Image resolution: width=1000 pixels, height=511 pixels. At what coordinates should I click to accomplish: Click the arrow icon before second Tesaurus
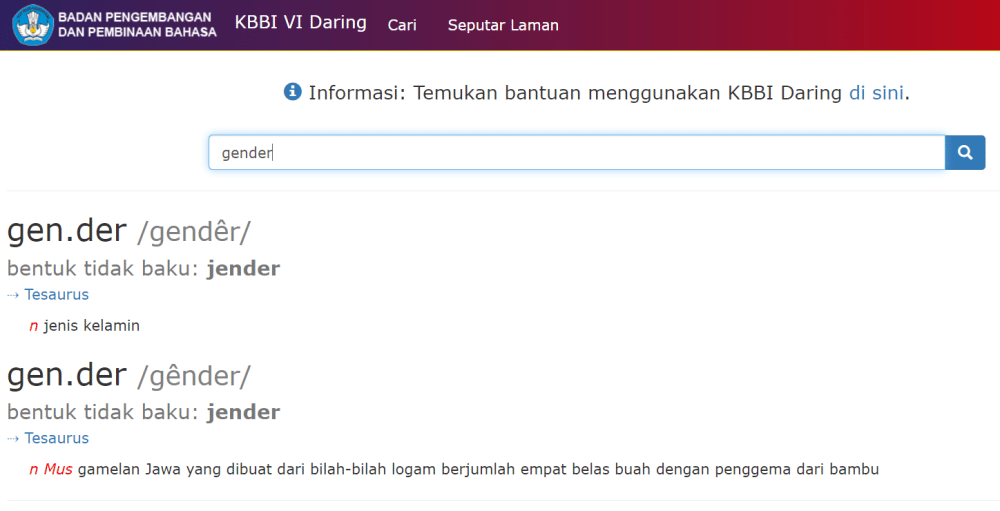click(14, 439)
